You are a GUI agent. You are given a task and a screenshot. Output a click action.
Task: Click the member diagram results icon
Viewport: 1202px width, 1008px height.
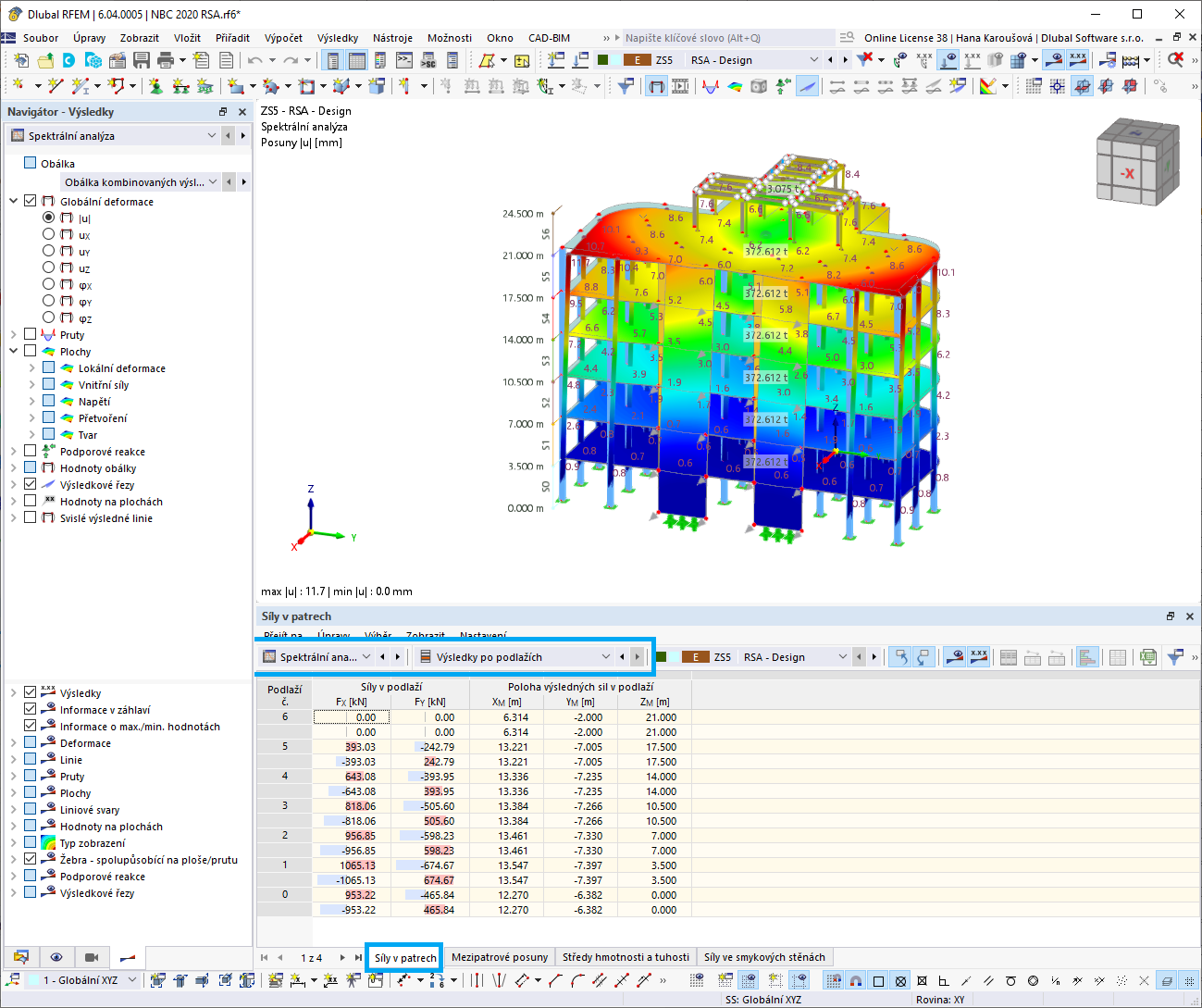711,86
